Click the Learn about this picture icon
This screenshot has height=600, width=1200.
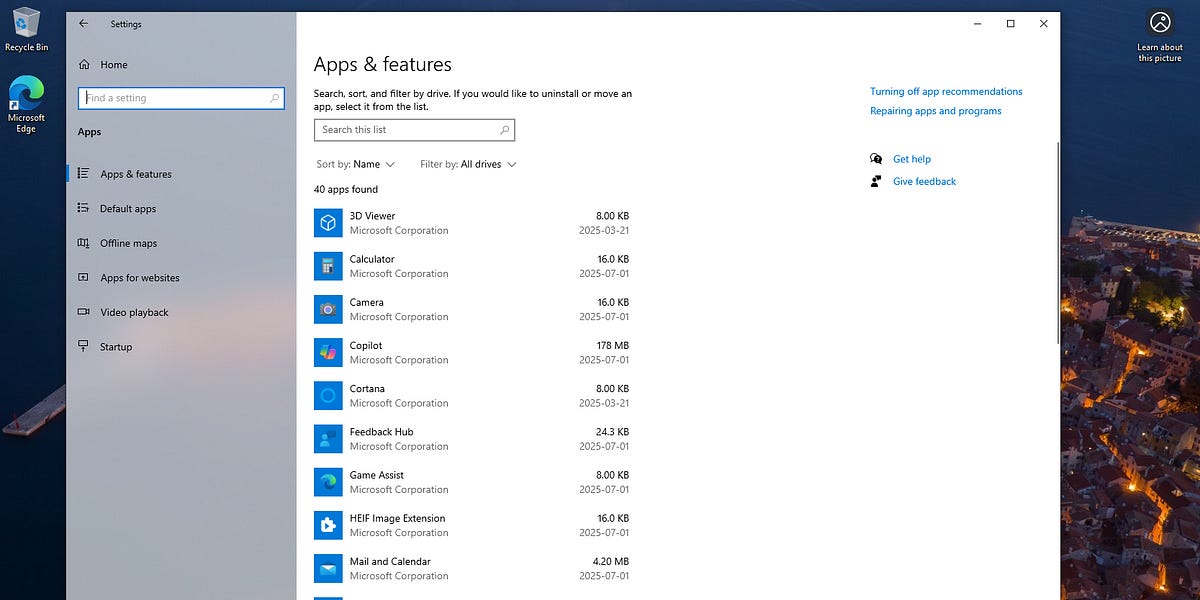[x=1159, y=22]
